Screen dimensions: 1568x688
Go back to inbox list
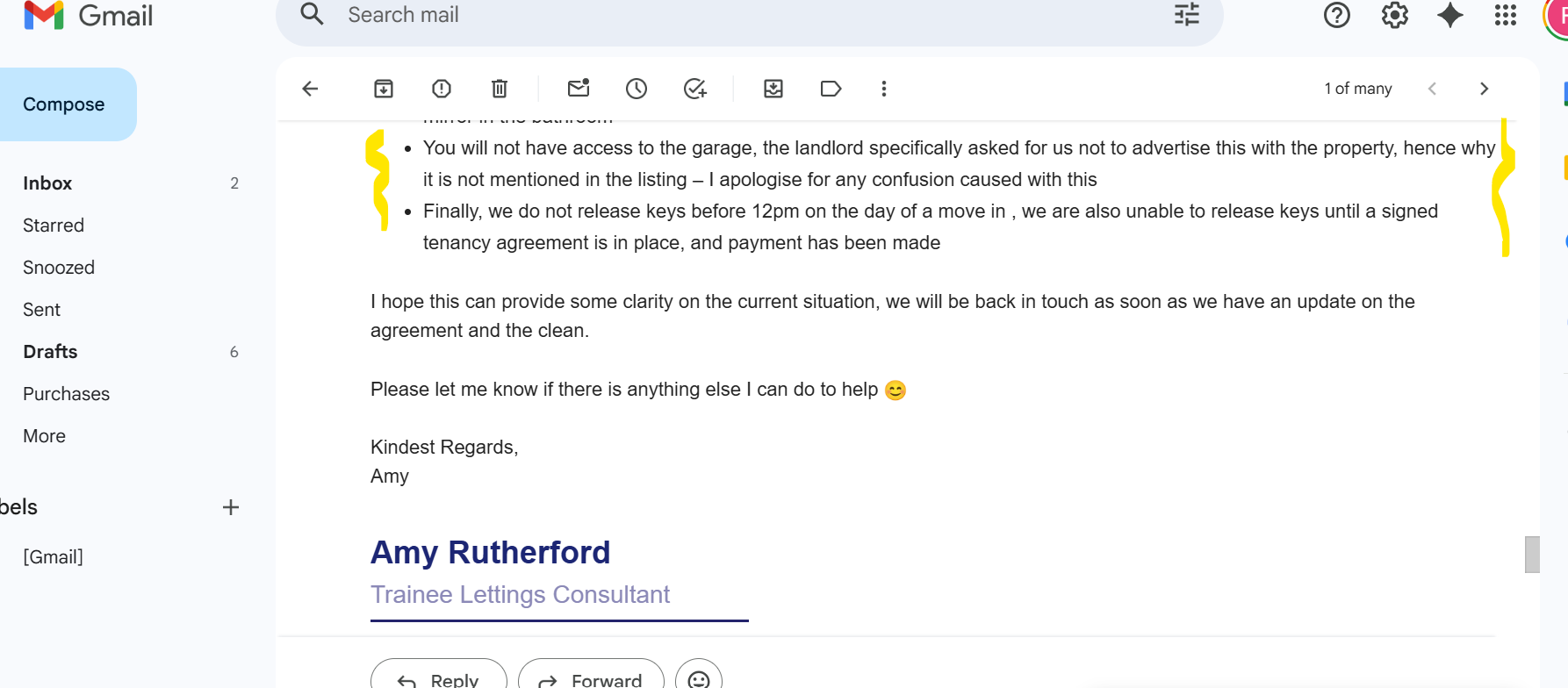click(x=310, y=89)
